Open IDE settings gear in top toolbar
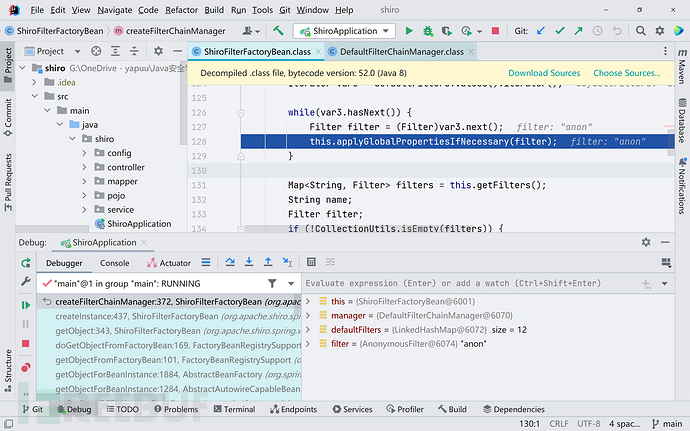690x431 pixels. click(x=660, y=31)
